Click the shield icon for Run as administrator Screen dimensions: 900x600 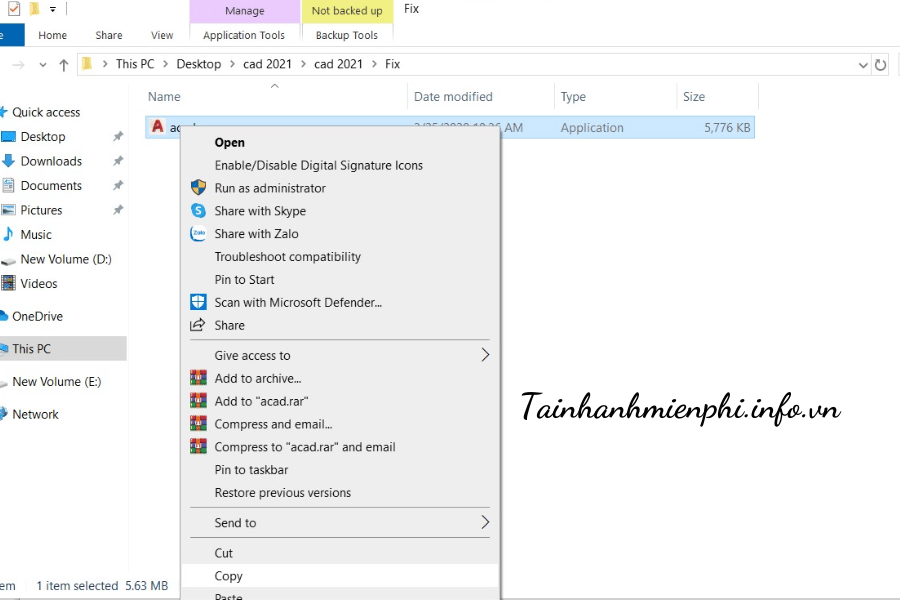click(198, 188)
